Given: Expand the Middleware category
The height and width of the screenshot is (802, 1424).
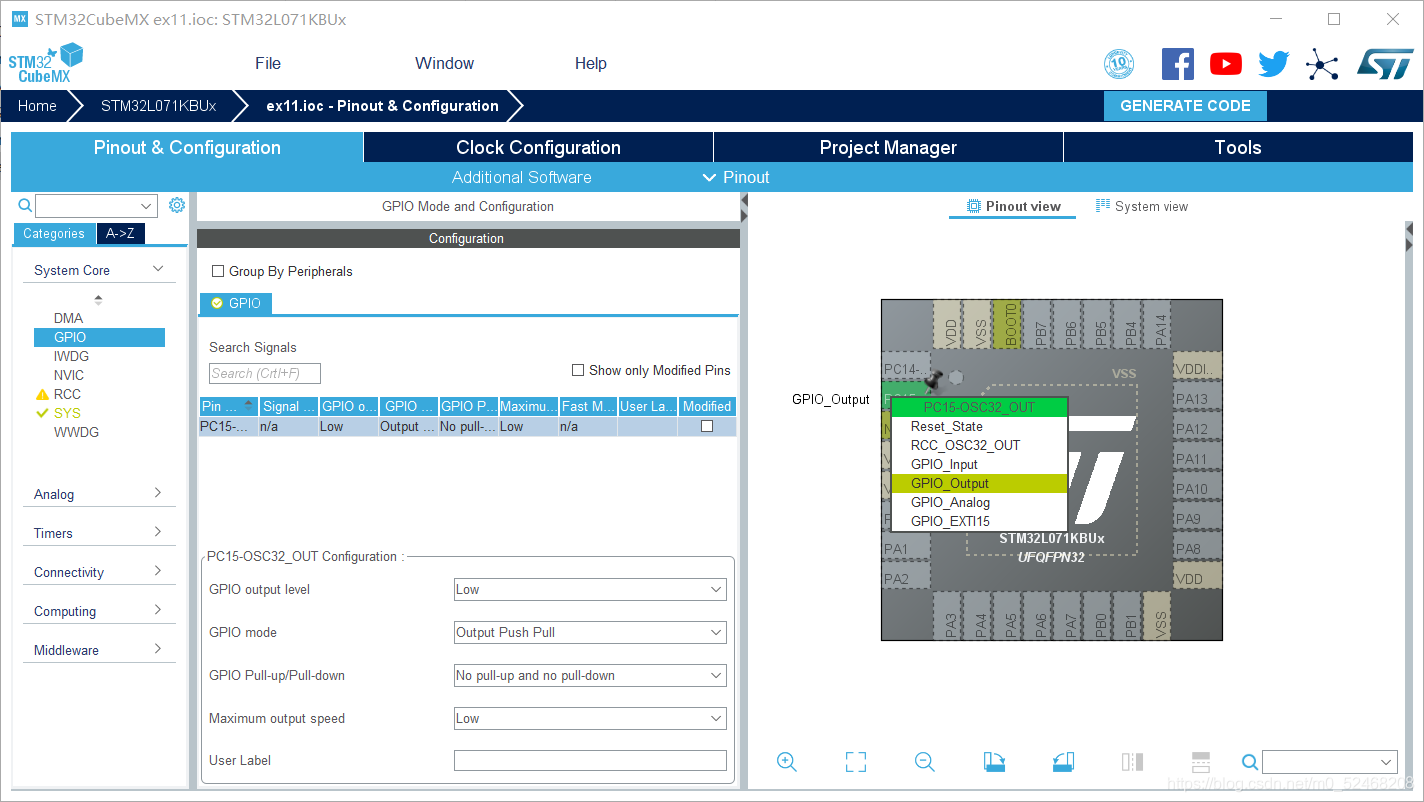Looking at the screenshot, I should point(98,650).
